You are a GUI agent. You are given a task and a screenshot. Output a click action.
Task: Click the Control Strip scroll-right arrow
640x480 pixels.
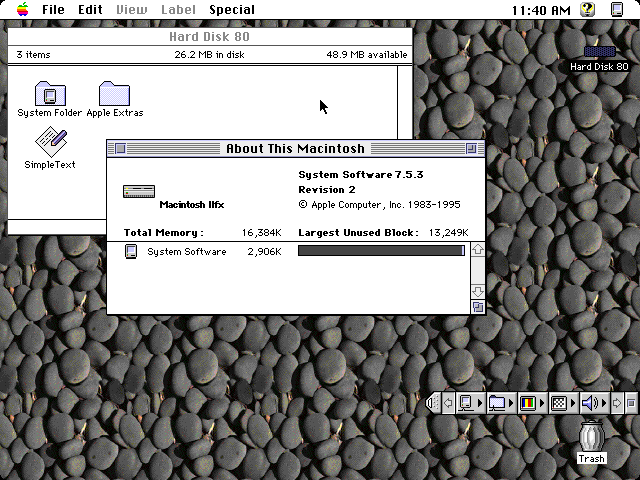616,403
